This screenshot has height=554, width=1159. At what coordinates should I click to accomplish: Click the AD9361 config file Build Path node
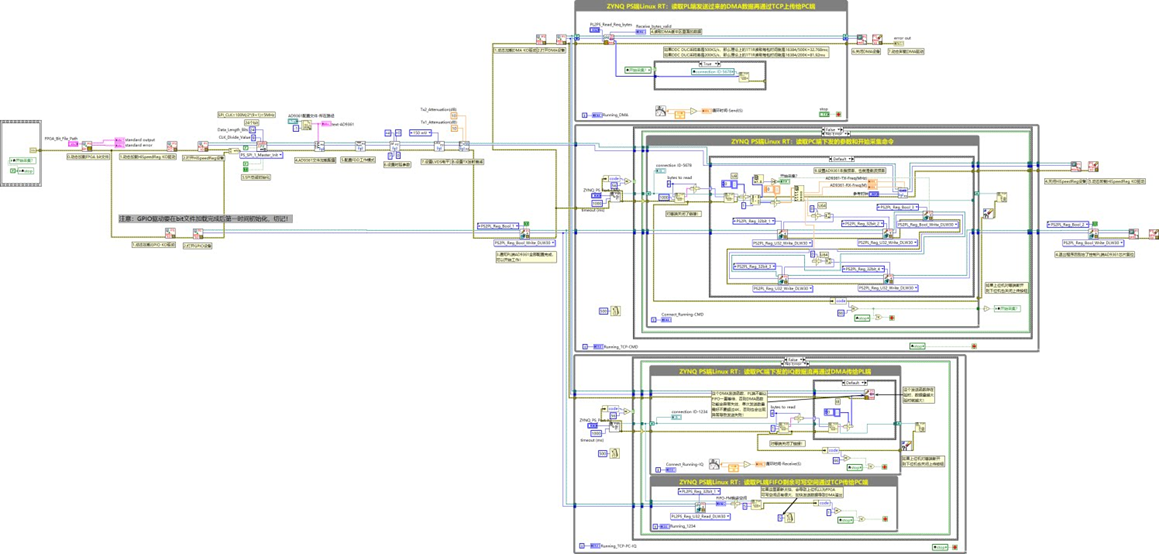pyautogui.click(x=307, y=125)
